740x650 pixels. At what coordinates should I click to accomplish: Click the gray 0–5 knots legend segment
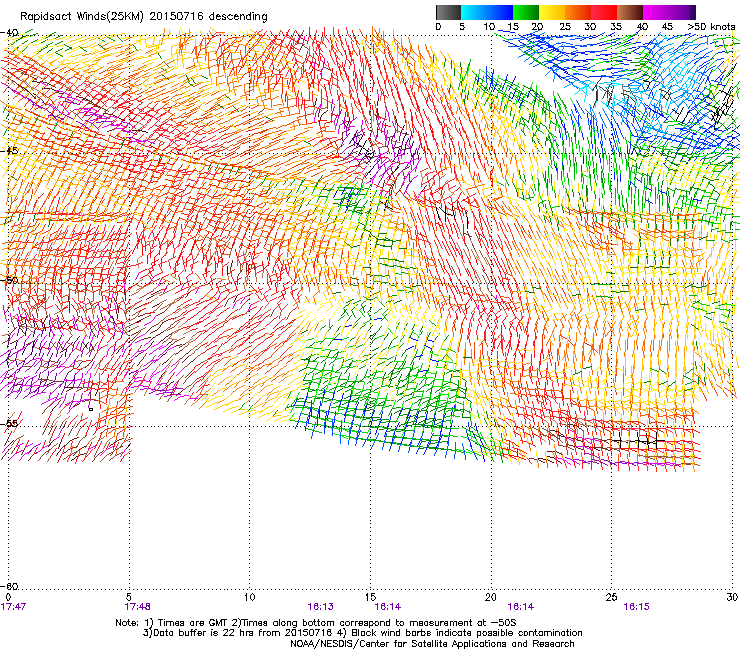point(448,12)
